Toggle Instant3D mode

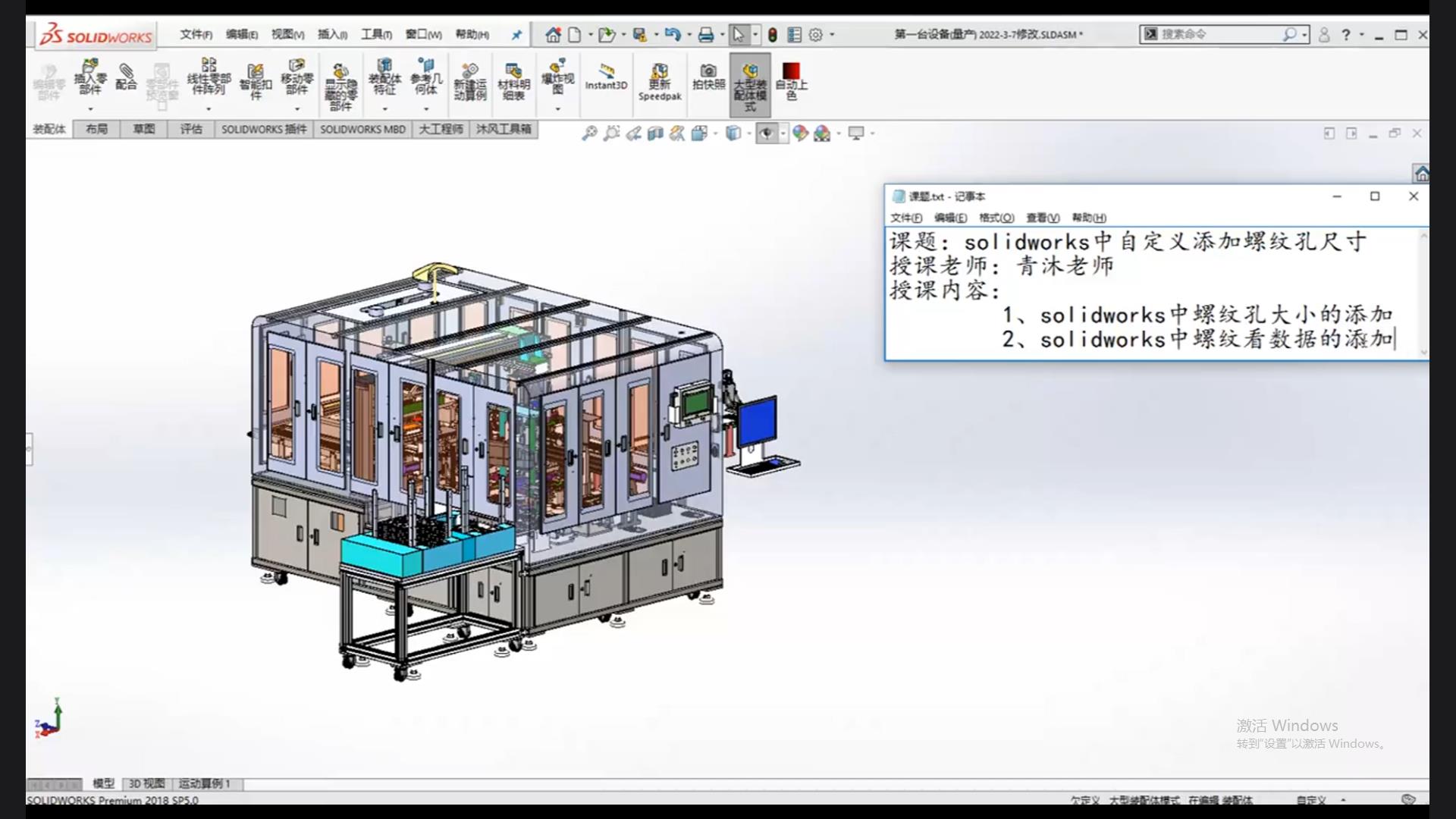click(x=606, y=77)
